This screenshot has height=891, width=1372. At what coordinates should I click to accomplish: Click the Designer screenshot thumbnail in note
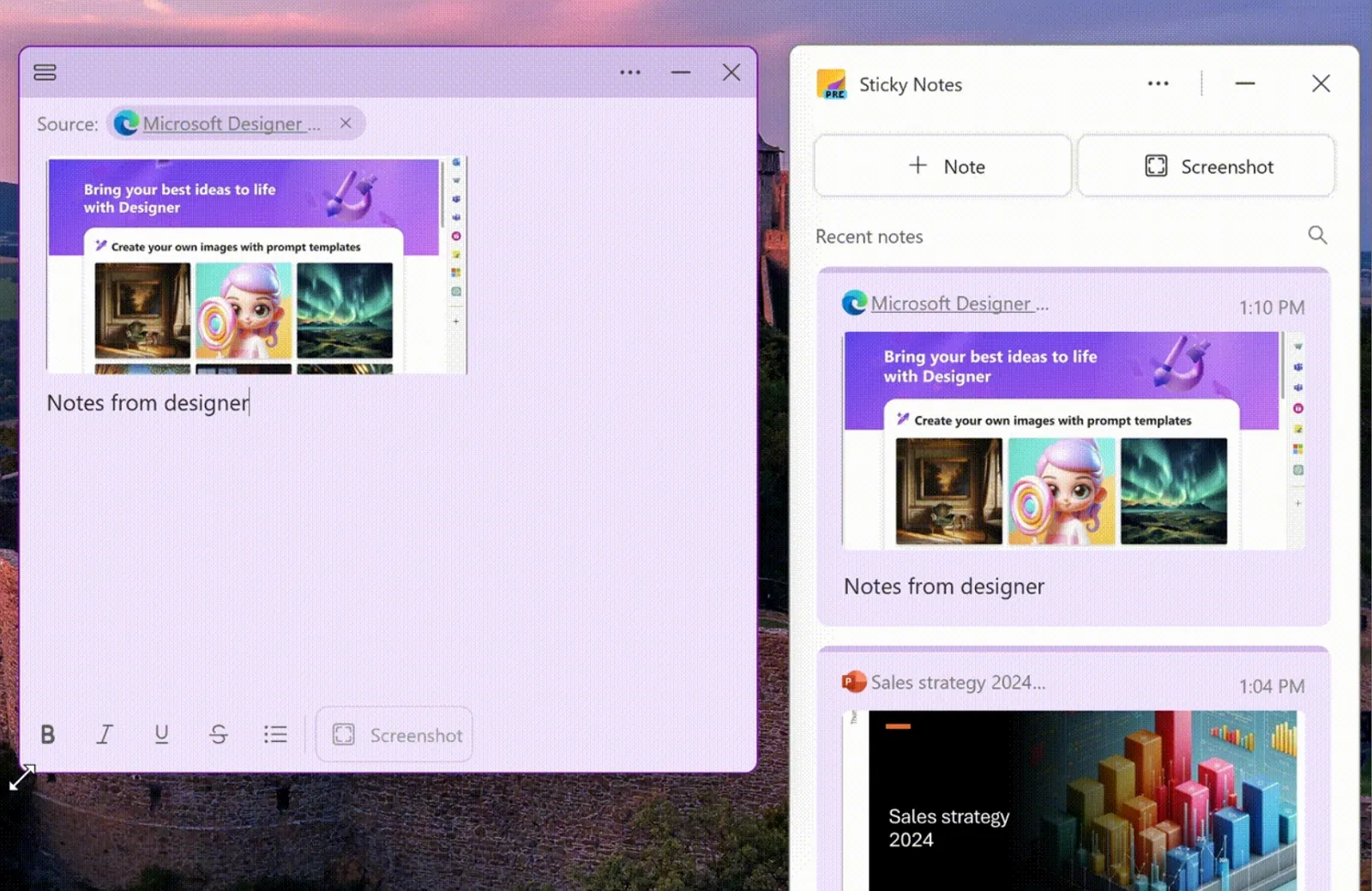click(x=256, y=266)
